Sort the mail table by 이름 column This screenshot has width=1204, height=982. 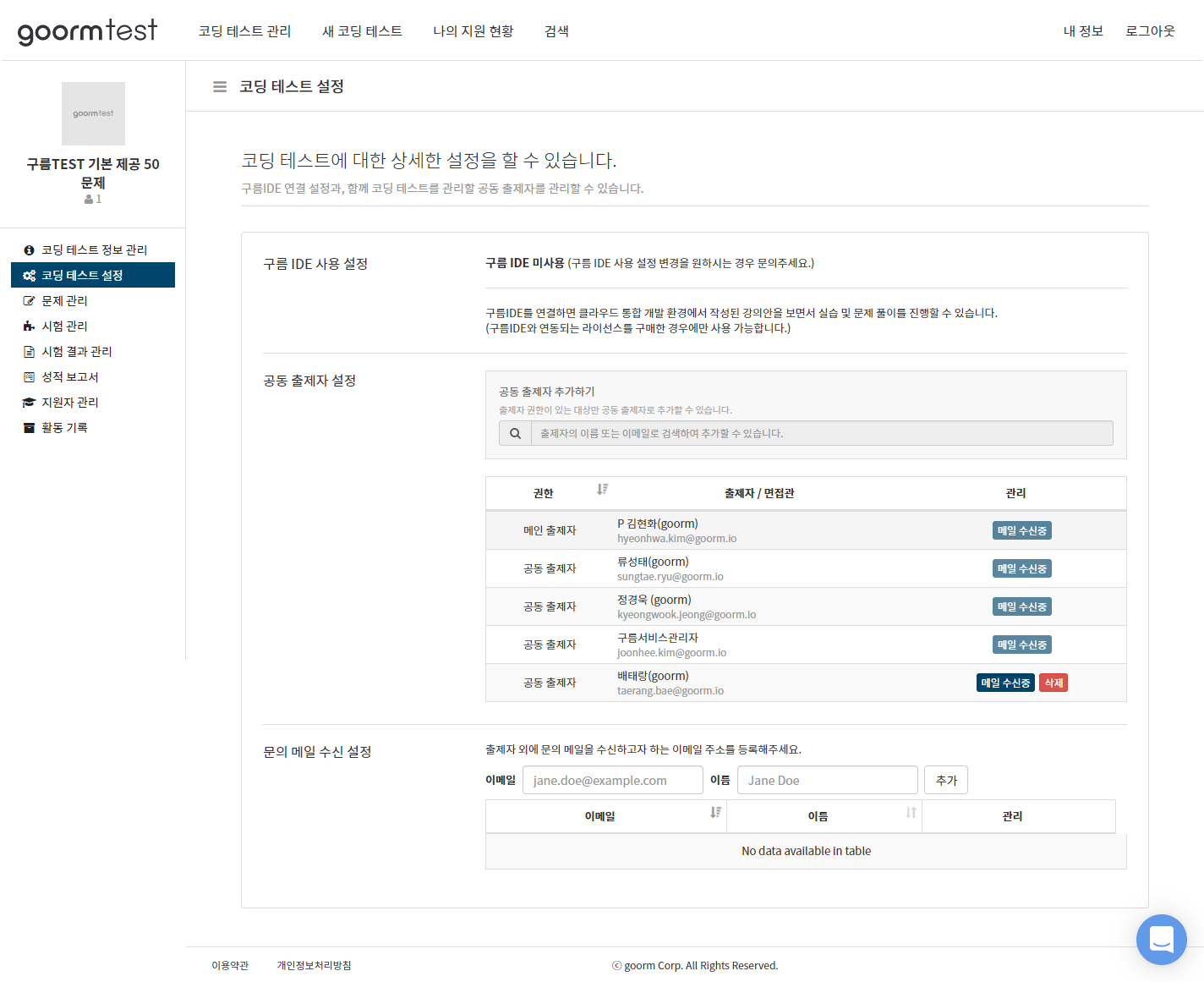pyautogui.click(x=911, y=813)
